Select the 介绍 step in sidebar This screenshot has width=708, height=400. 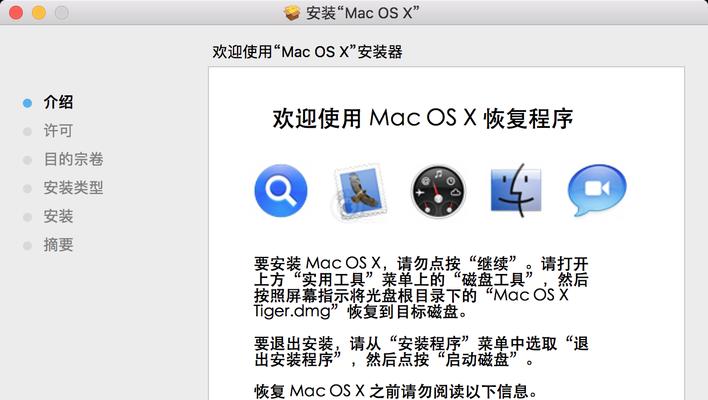(58, 102)
